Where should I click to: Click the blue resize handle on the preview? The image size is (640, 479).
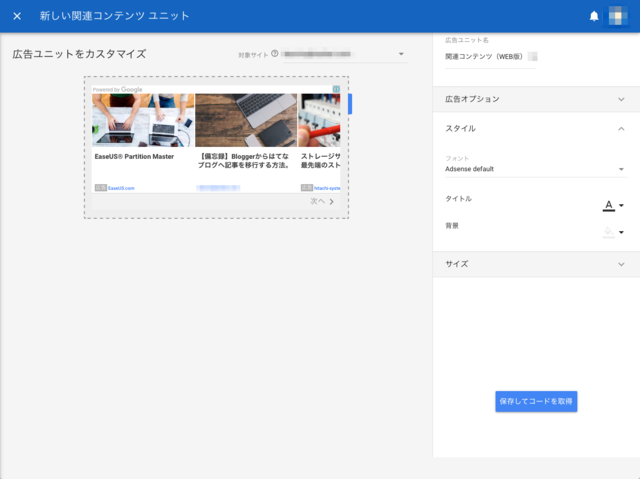pyautogui.click(x=350, y=104)
